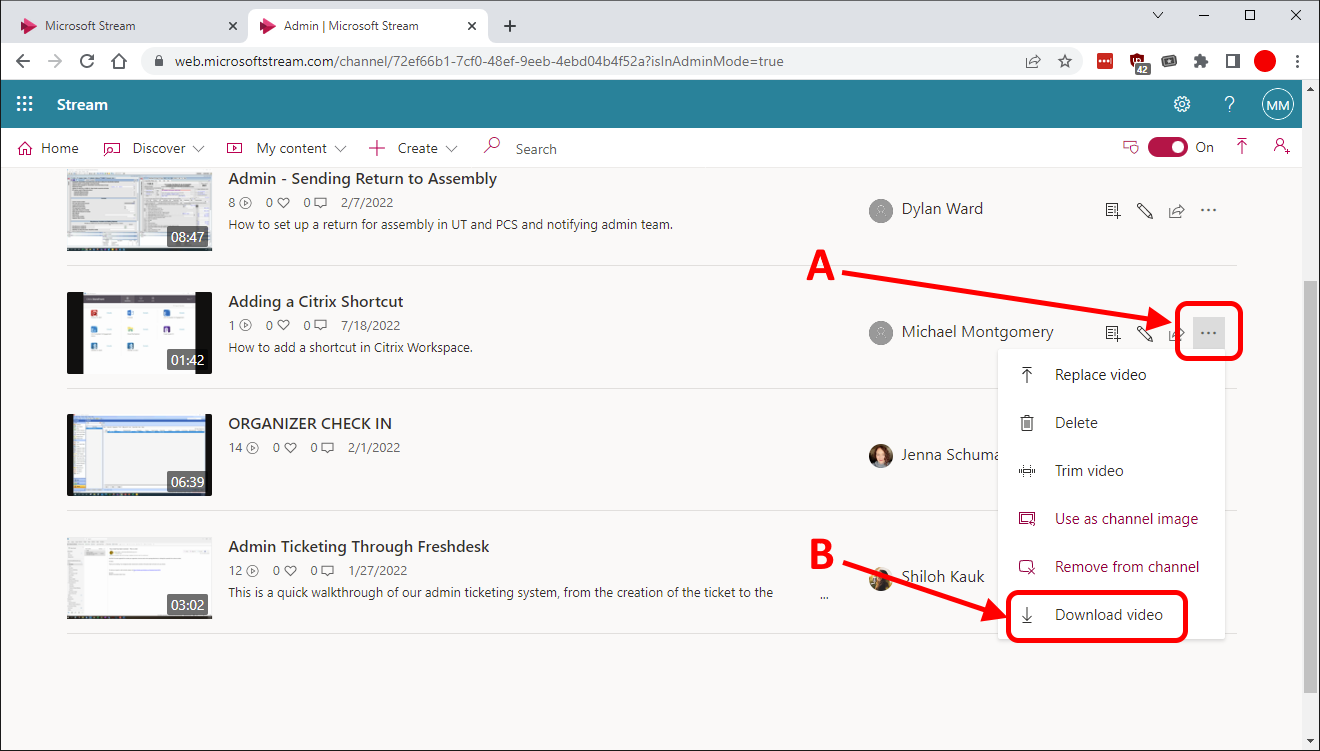Edit the Adding a Citrix Shortcut video

click(1145, 333)
